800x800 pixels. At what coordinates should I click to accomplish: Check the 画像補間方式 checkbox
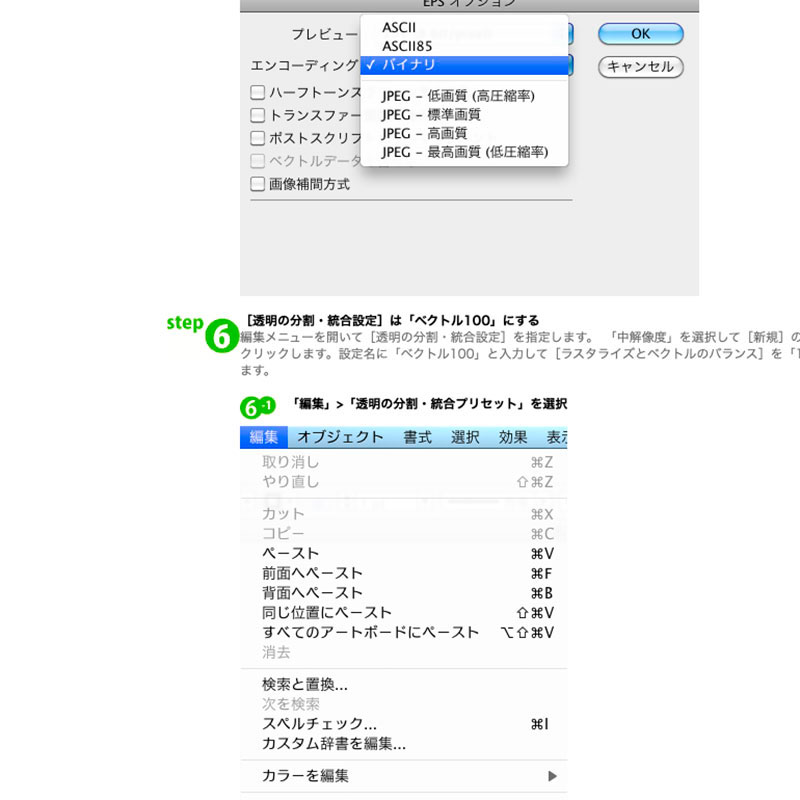258,184
